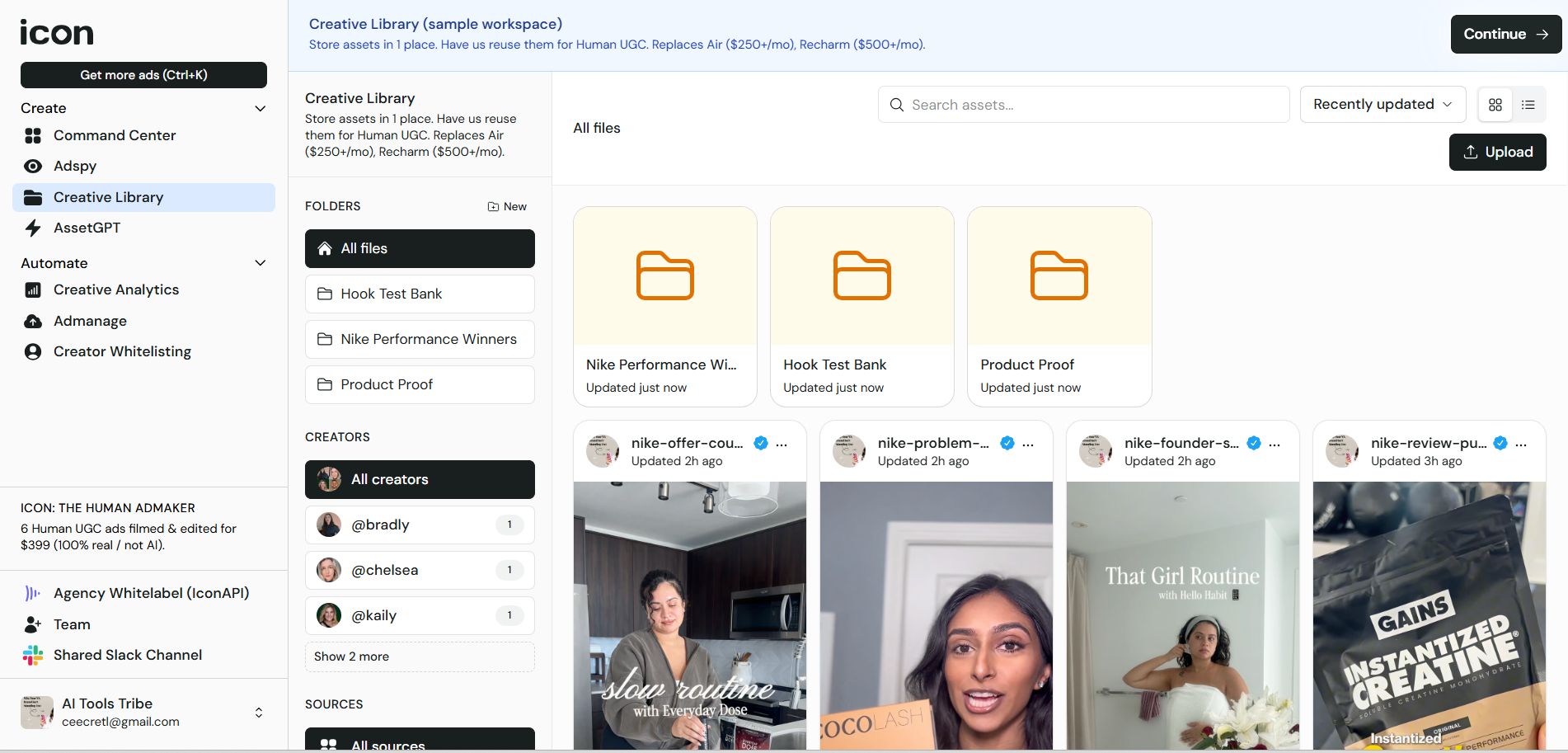The width and height of the screenshot is (1568, 753).
Task: Select All sources filter
Action: 420,740
